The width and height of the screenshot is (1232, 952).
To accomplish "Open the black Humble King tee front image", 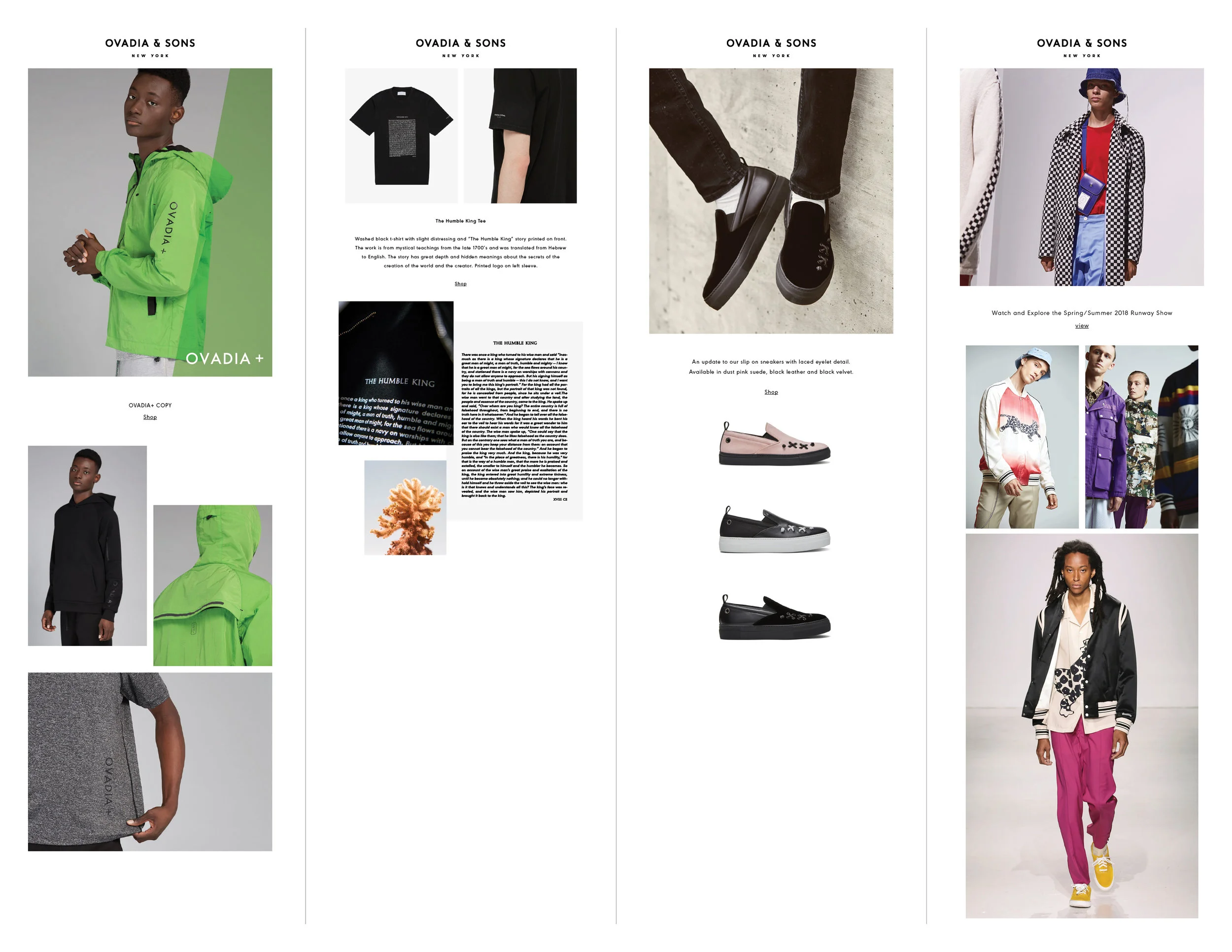I will pos(401,136).
